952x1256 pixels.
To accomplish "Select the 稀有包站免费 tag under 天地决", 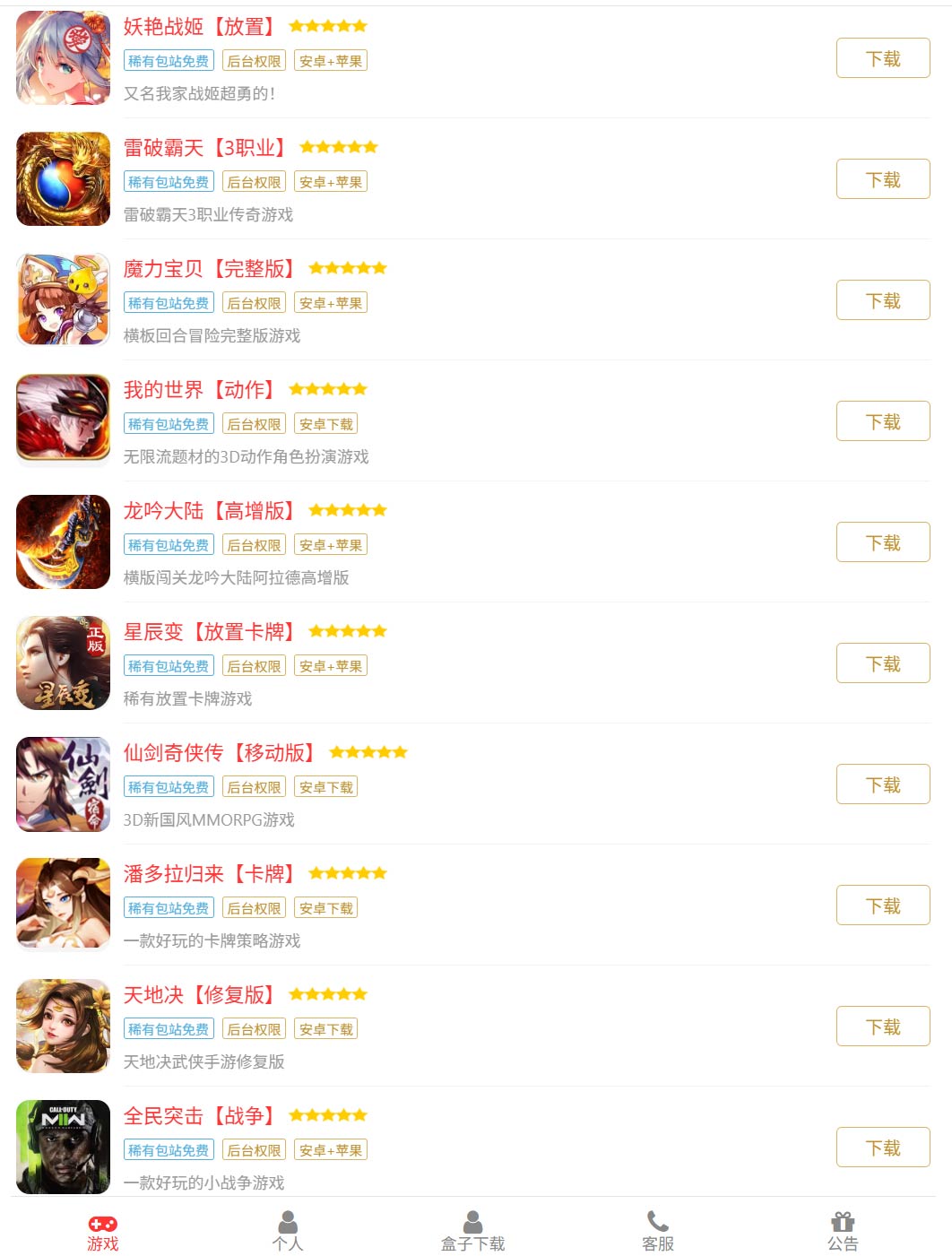I will tap(169, 1029).
